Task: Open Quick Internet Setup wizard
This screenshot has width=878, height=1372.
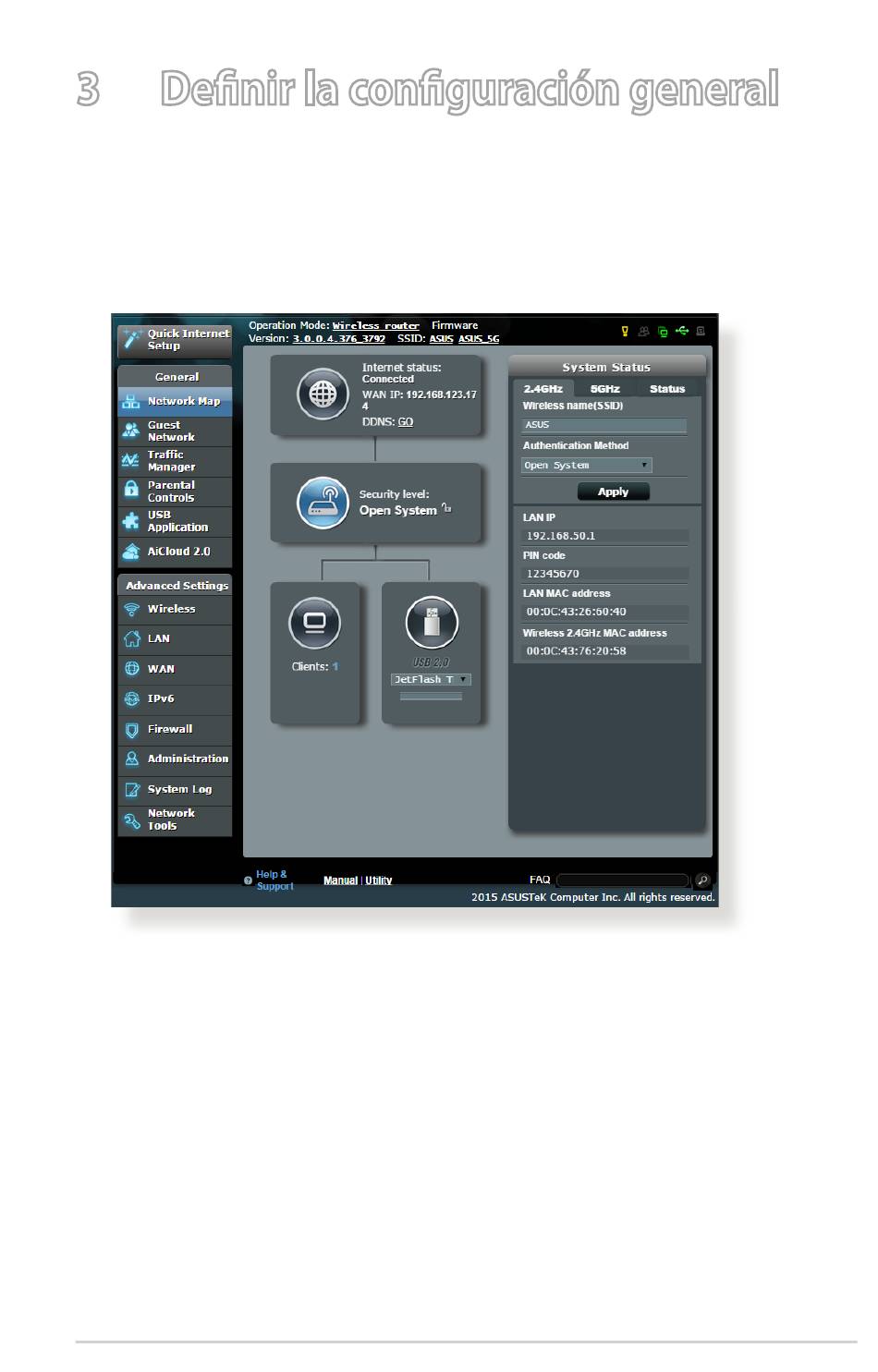Action: 175,340
